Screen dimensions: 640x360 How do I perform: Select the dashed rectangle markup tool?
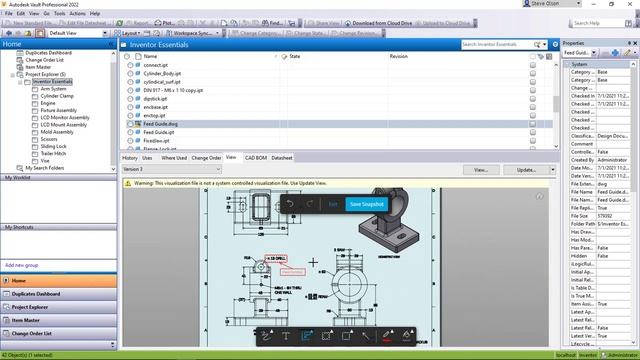tap(326, 336)
